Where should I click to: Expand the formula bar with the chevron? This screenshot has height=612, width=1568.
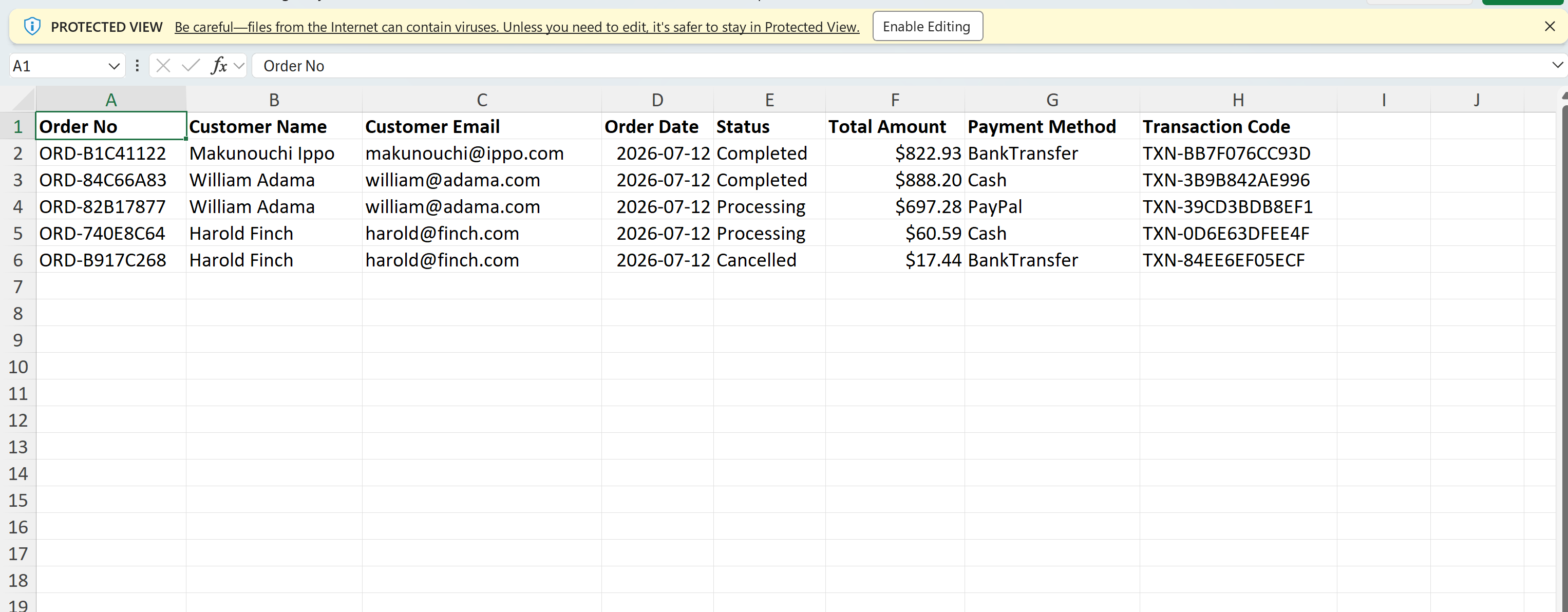[x=1557, y=65]
